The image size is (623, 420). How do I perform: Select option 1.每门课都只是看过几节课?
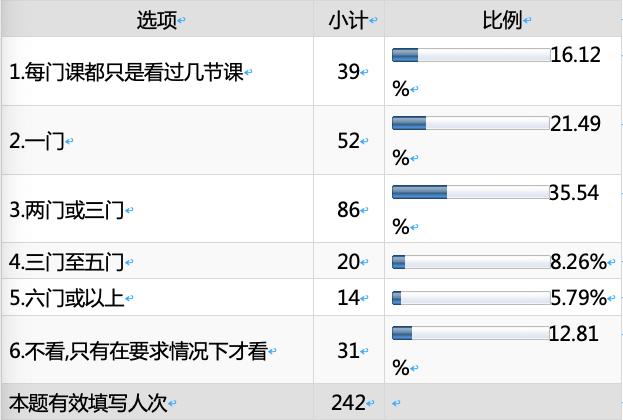pyautogui.click(x=126, y=72)
